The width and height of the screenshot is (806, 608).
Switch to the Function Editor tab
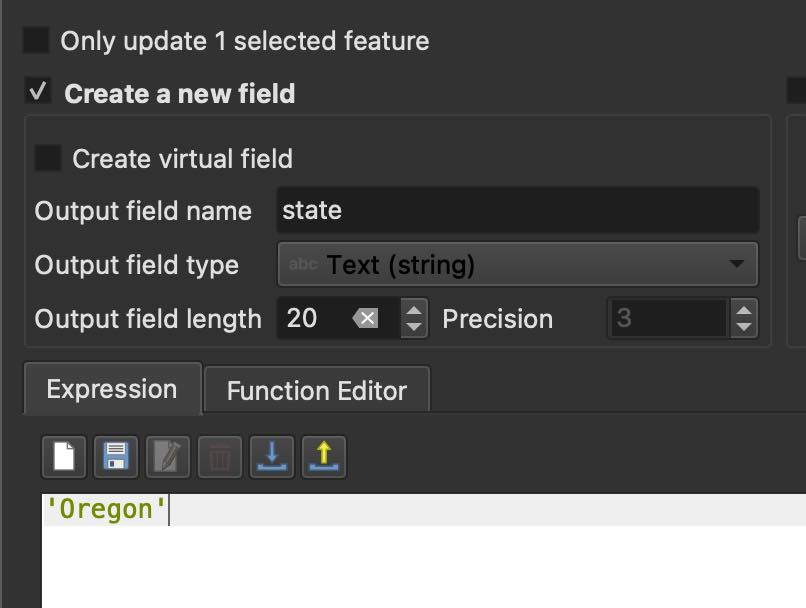click(x=316, y=390)
